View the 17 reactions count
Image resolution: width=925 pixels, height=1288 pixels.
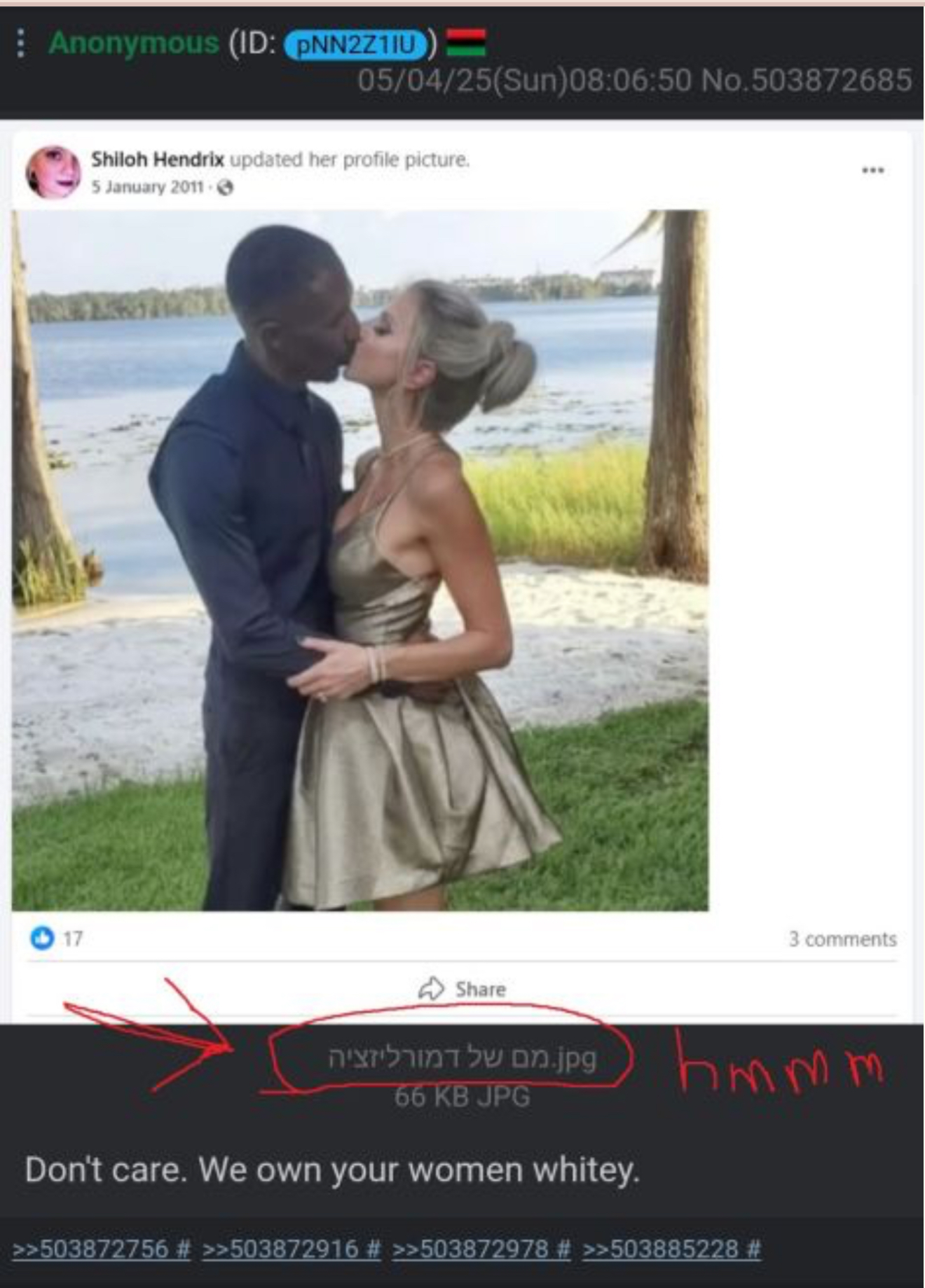73,939
